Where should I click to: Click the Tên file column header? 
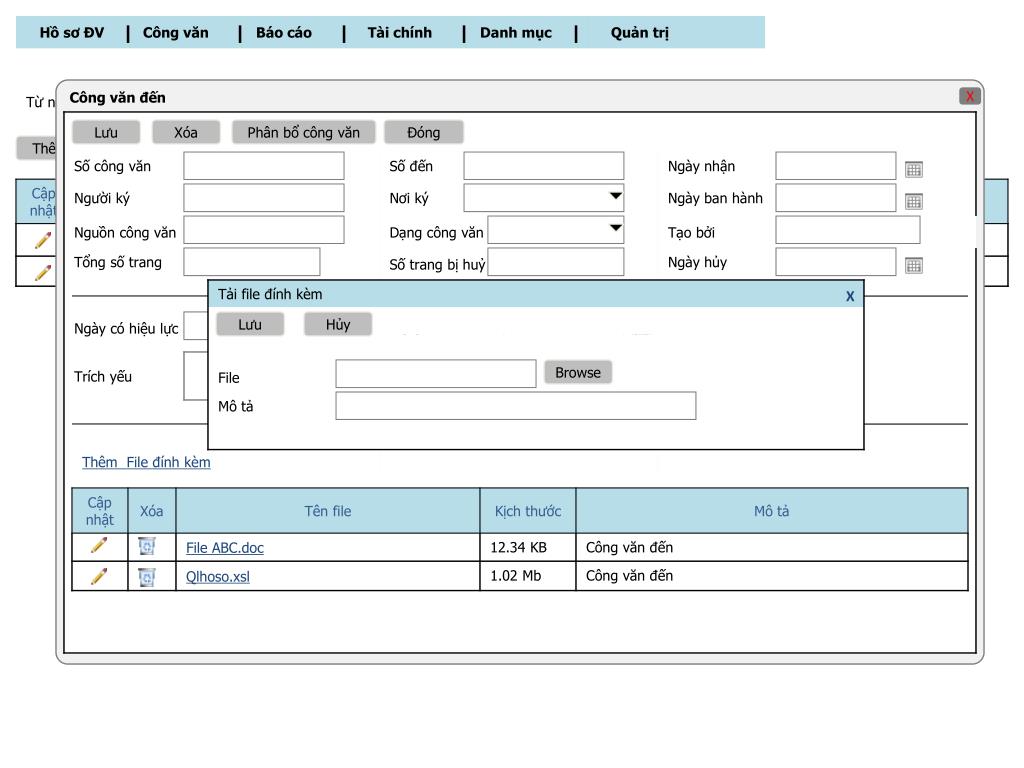point(328,511)
